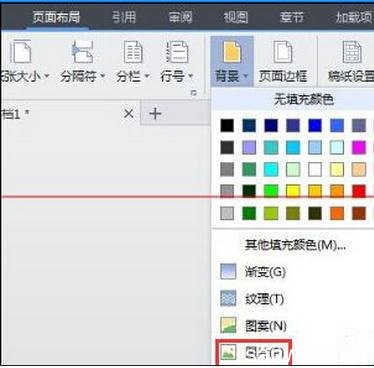The width and height of the screenshot is (374, 368).
Task: Click the 分隔符 page break icon
Action: click(x=82, y=51)
